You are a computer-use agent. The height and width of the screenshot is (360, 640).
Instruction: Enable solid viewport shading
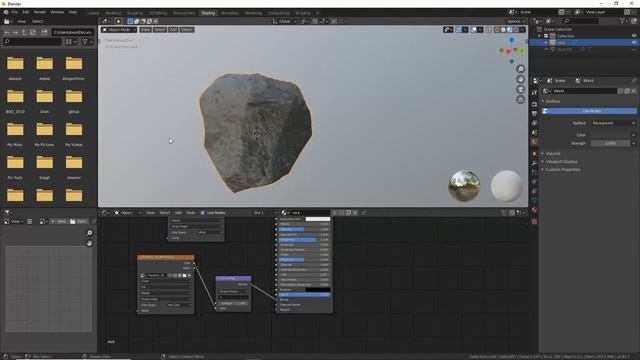503,30
